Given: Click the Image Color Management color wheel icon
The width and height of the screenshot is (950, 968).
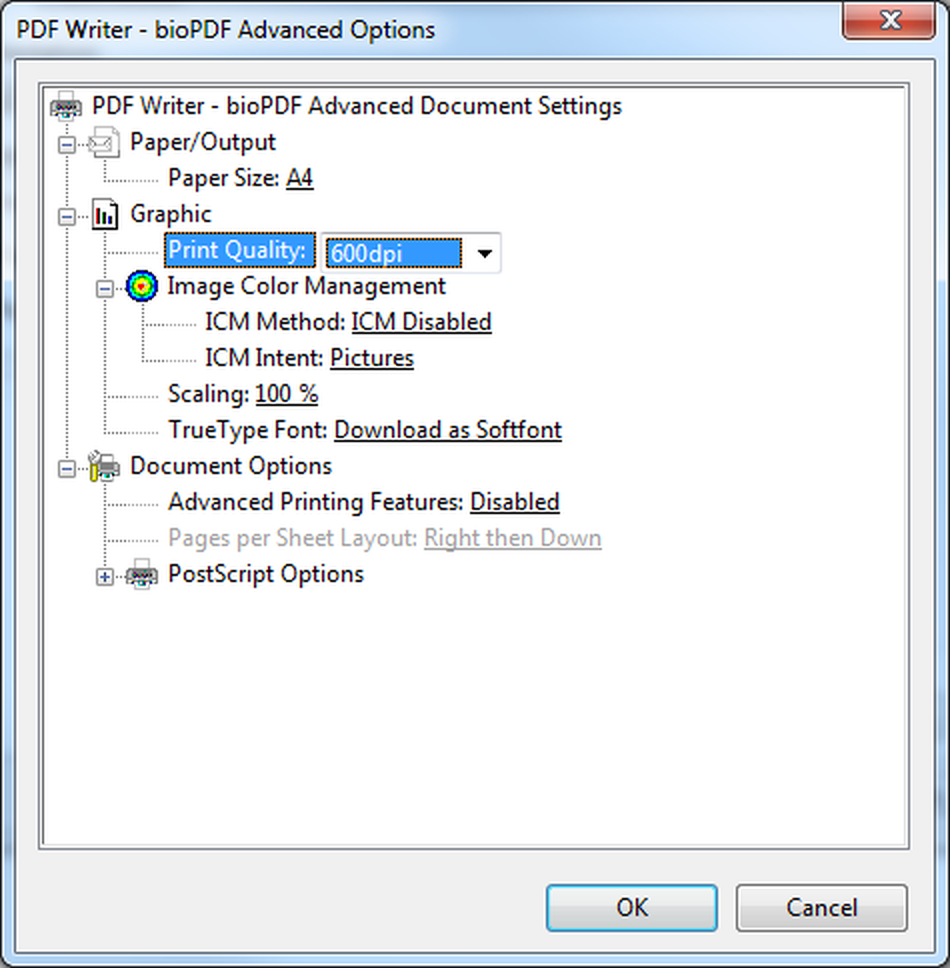Looking at the screenshot, I should pyautogui.click(x=142, y=286).
